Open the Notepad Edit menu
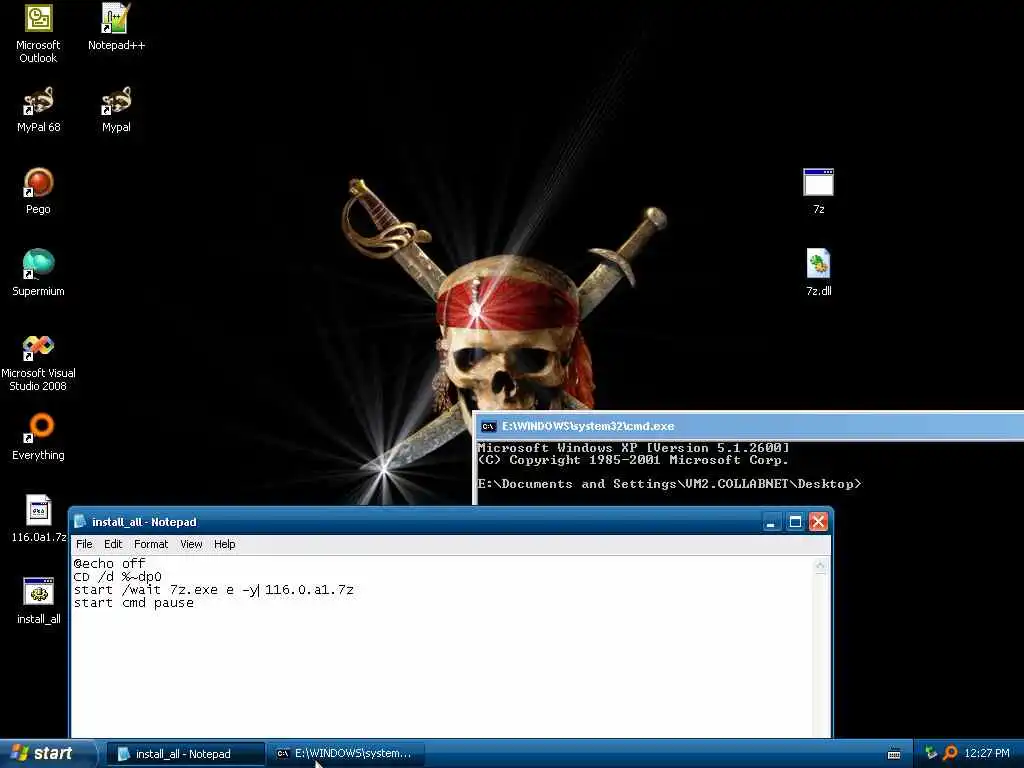 pyautogui.click(x=113, y=544)
